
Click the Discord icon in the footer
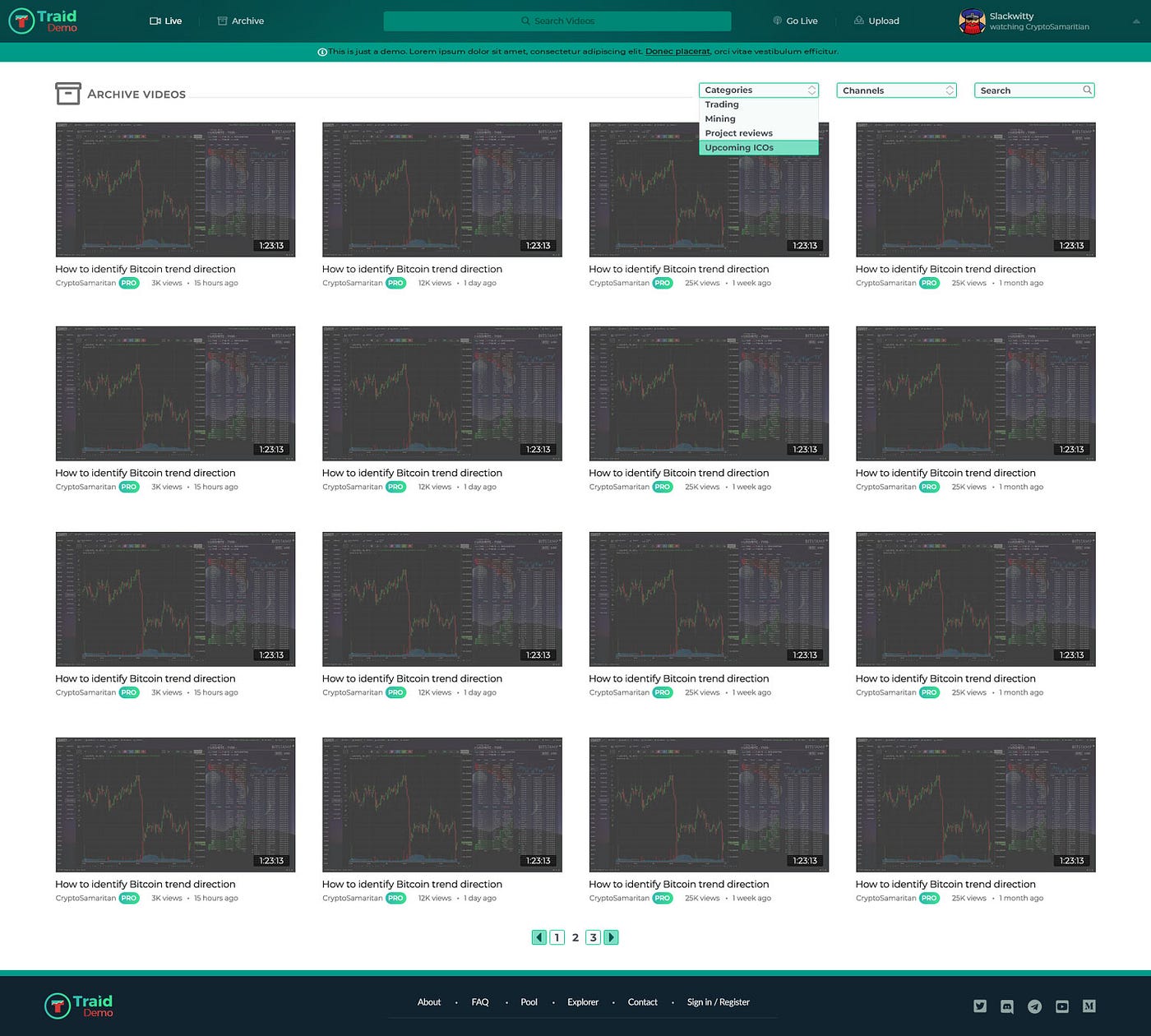[x=1006, y=1006]
